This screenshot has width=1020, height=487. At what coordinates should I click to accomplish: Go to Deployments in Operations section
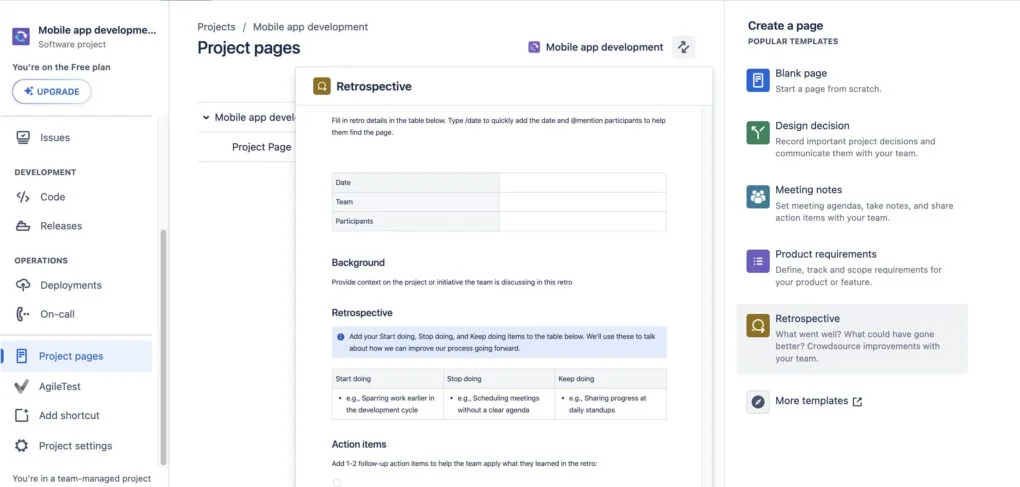70,285
